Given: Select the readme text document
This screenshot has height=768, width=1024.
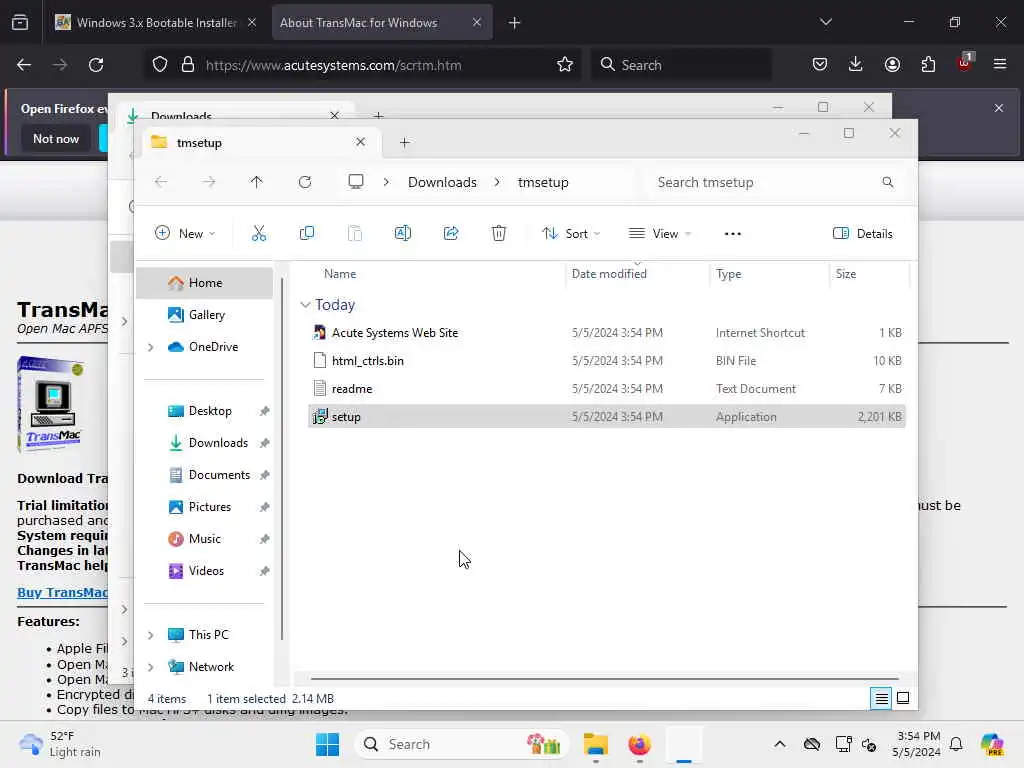Looking at the screenshot, I should (x=606, y=389).
